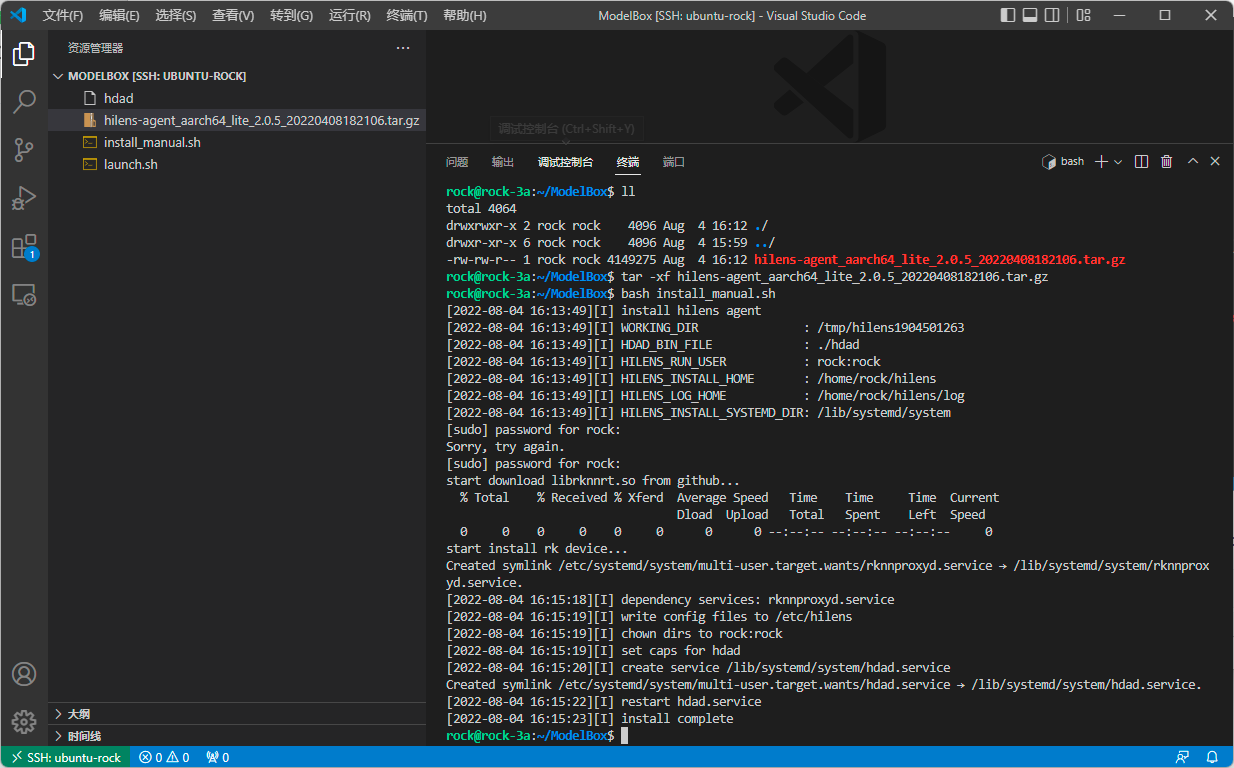The width and height of the screenshot is (1234, 768).
Task: Open Remote Explorer view
Action: coord(24,295)
